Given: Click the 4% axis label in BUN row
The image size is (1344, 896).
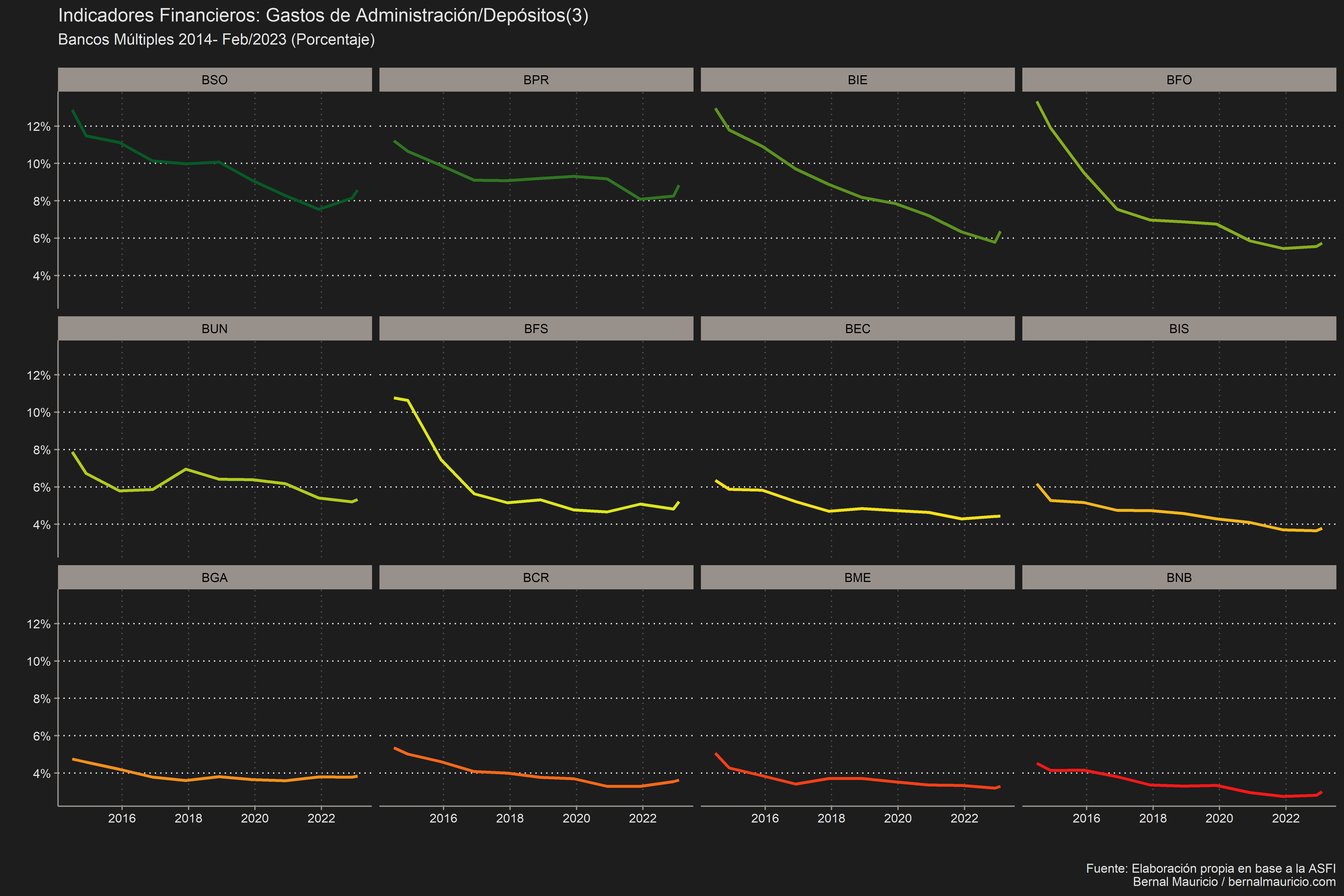Looking at the screenshot, I should (42, 525).
